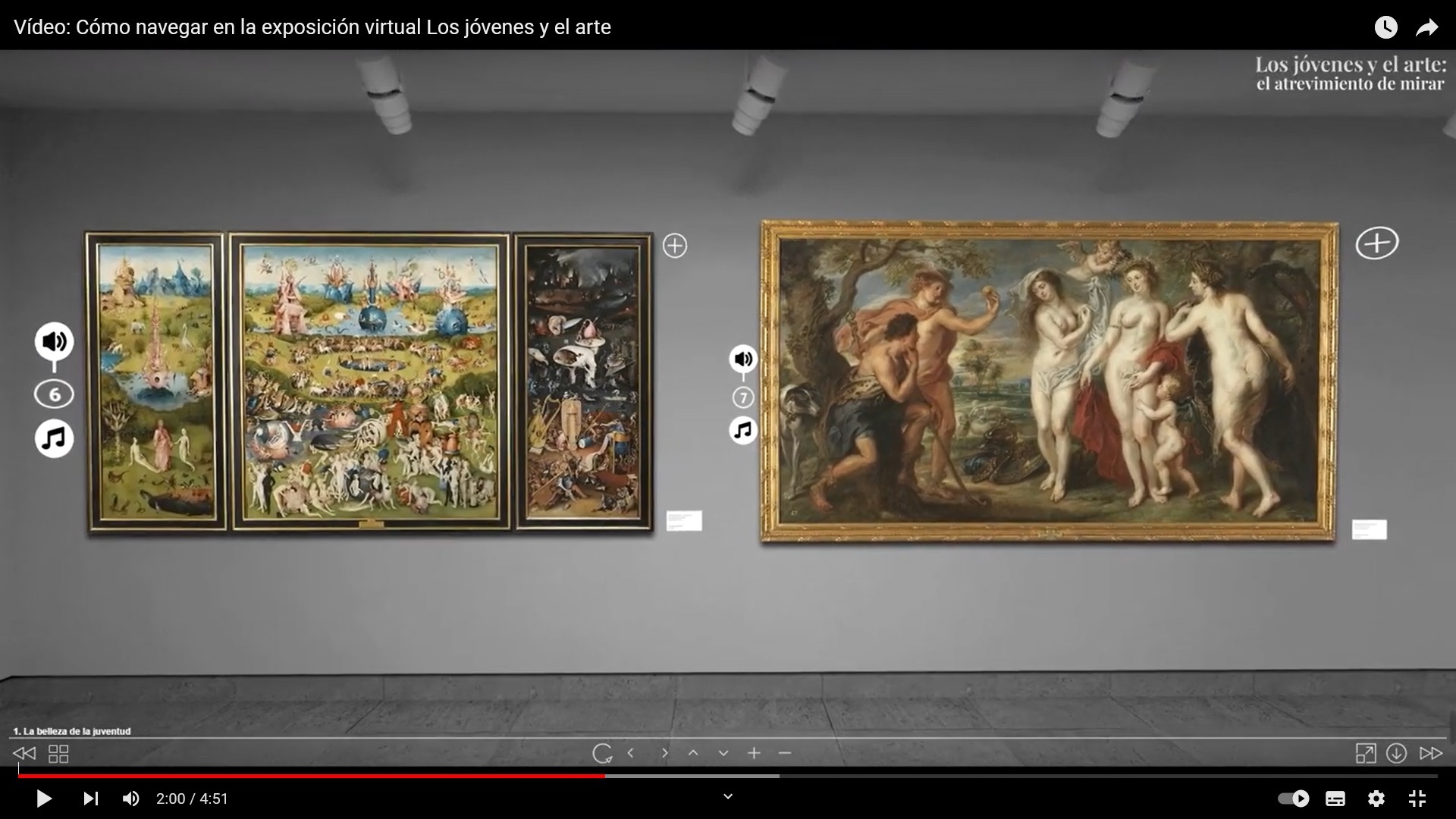Click music note icon beside Rubens painting

[x=743, y=431]
